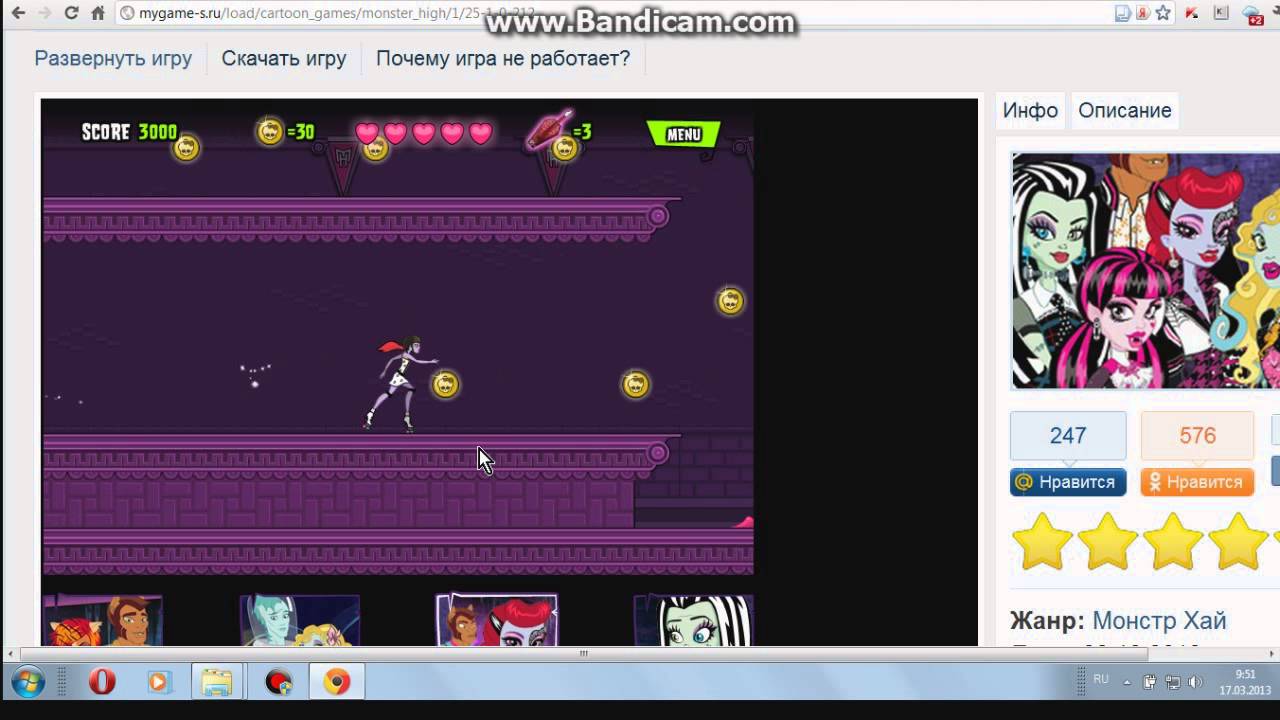Click the horizontal scrollbar below the page
This screenshot has width=1280, height=720.
pyautogui.click(x=584, y=654)
